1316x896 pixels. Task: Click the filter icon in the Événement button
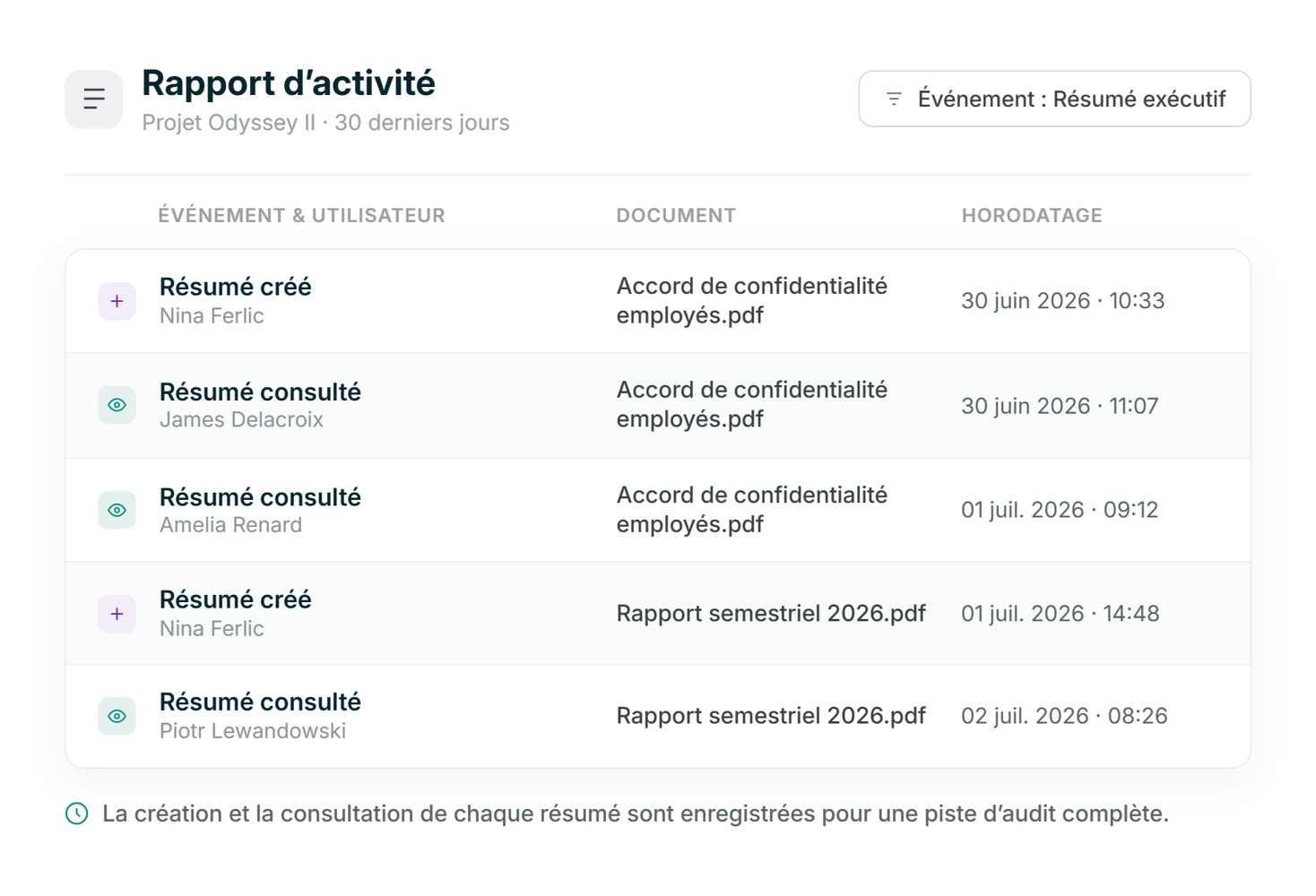[894, 99]
